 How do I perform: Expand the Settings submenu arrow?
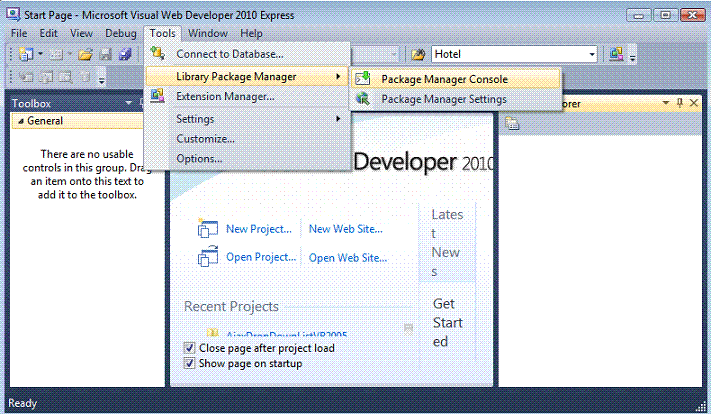point(338,119)
